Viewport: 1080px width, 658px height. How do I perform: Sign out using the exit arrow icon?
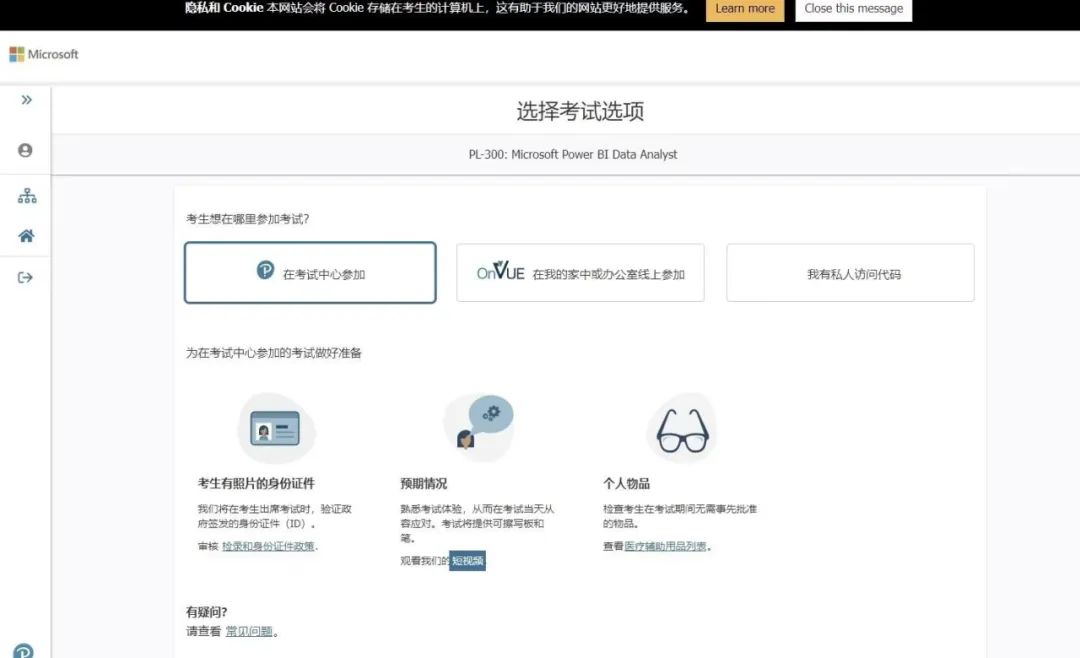click(25, 278)
